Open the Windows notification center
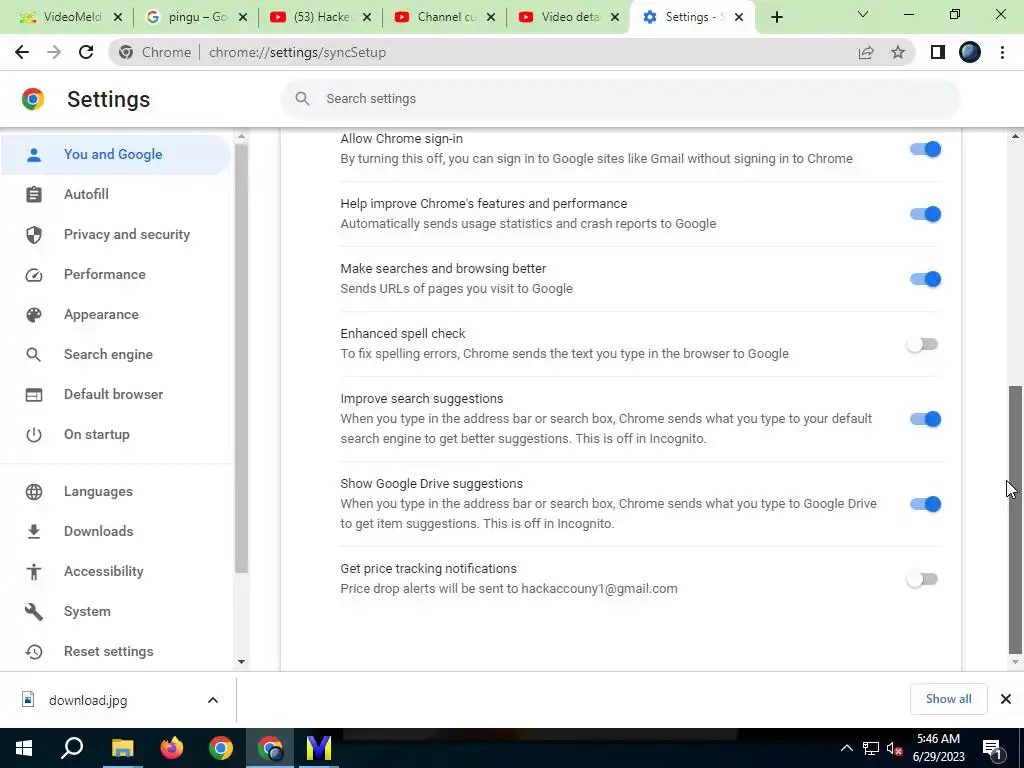The height and width of the screenshot is (768, 1024). pyautogui.click(x=991, y=750)
